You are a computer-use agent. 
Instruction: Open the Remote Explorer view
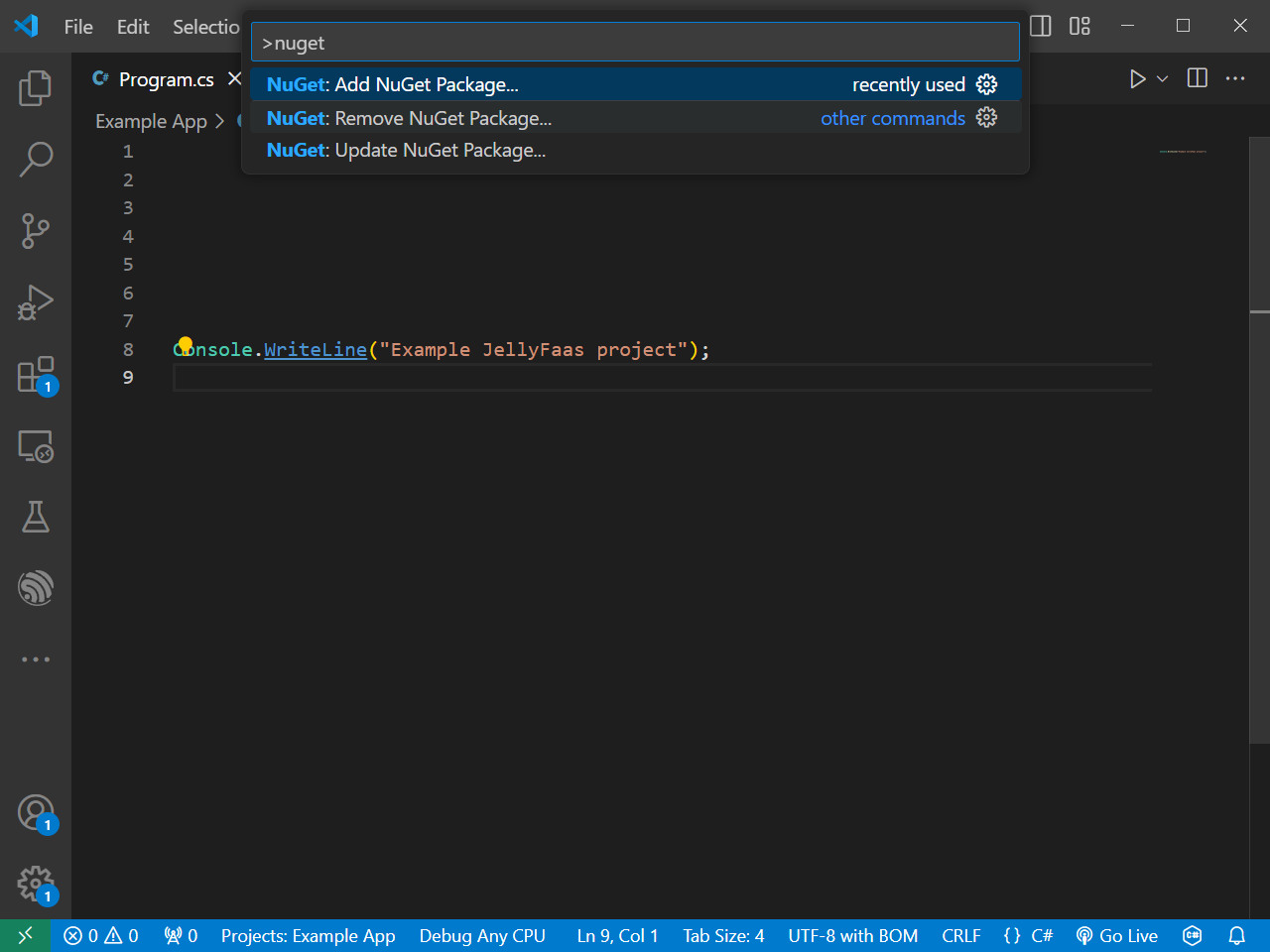coord(36,446)
